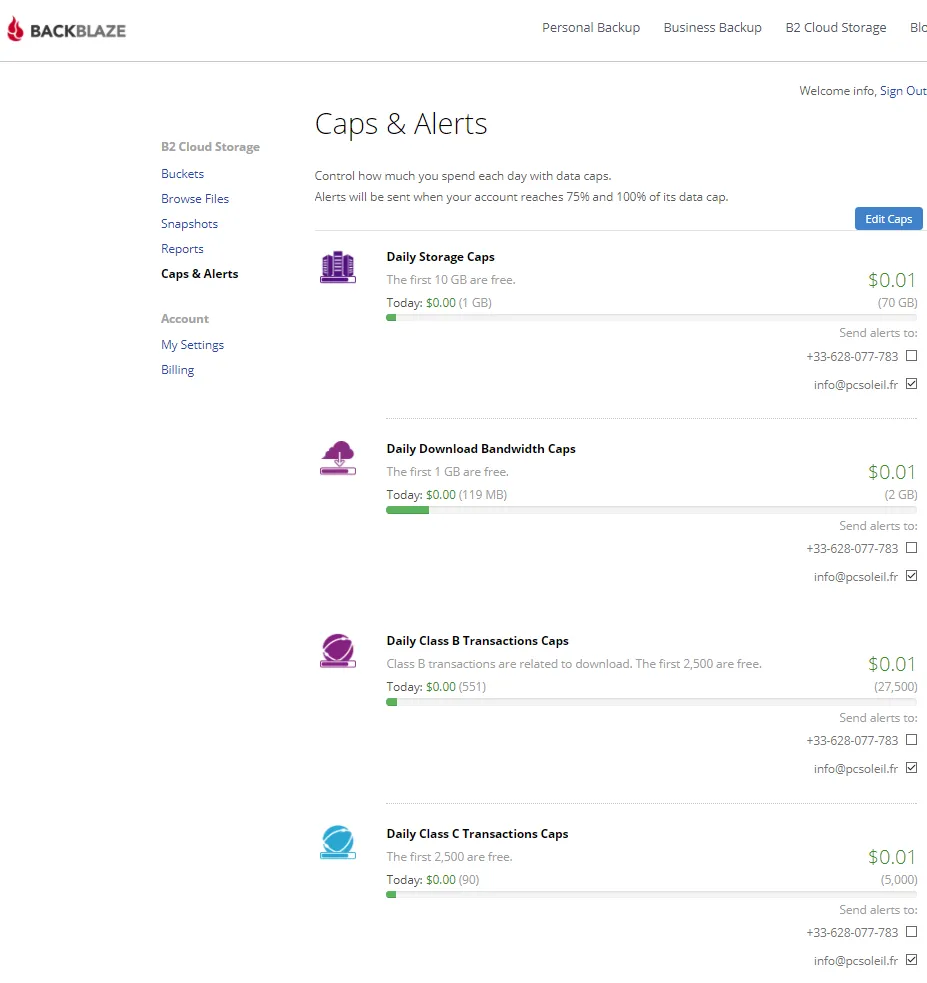Click the Edit Caps button
Viewport: 927px width, 983px height.
tap(888, 219)
